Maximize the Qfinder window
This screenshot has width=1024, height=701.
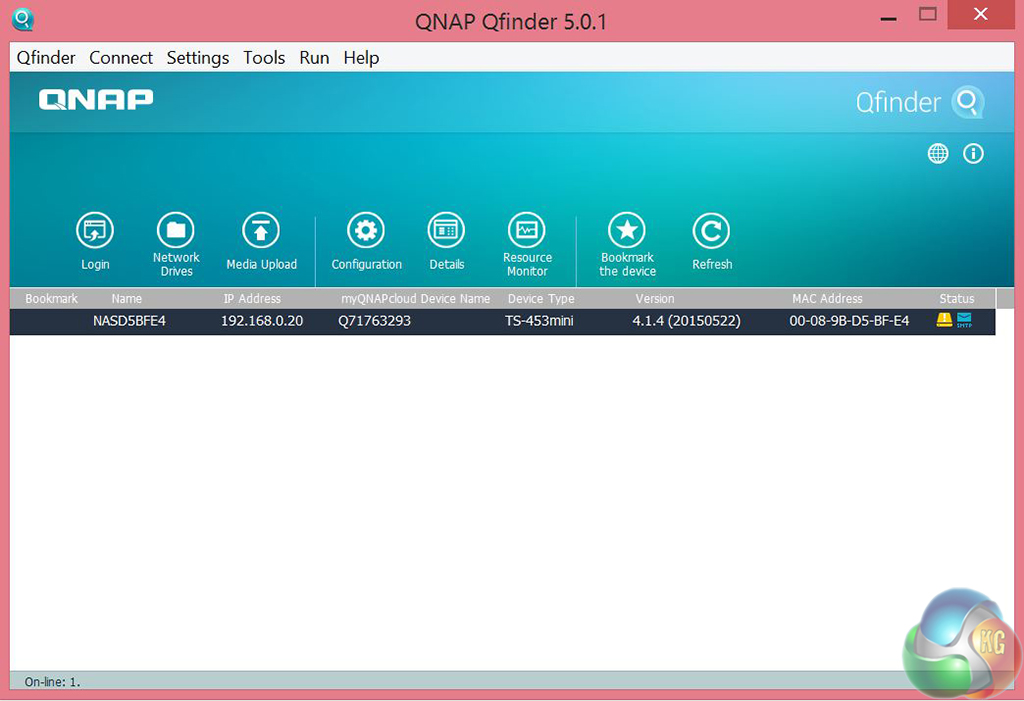point(927,14)
